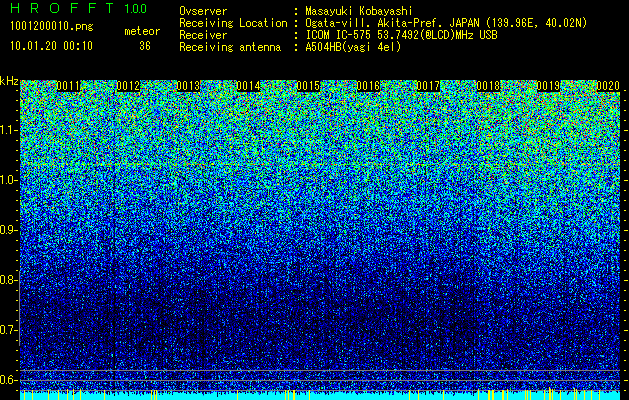
Task: Click the kHz axis unit label
Action: [9, 81]
